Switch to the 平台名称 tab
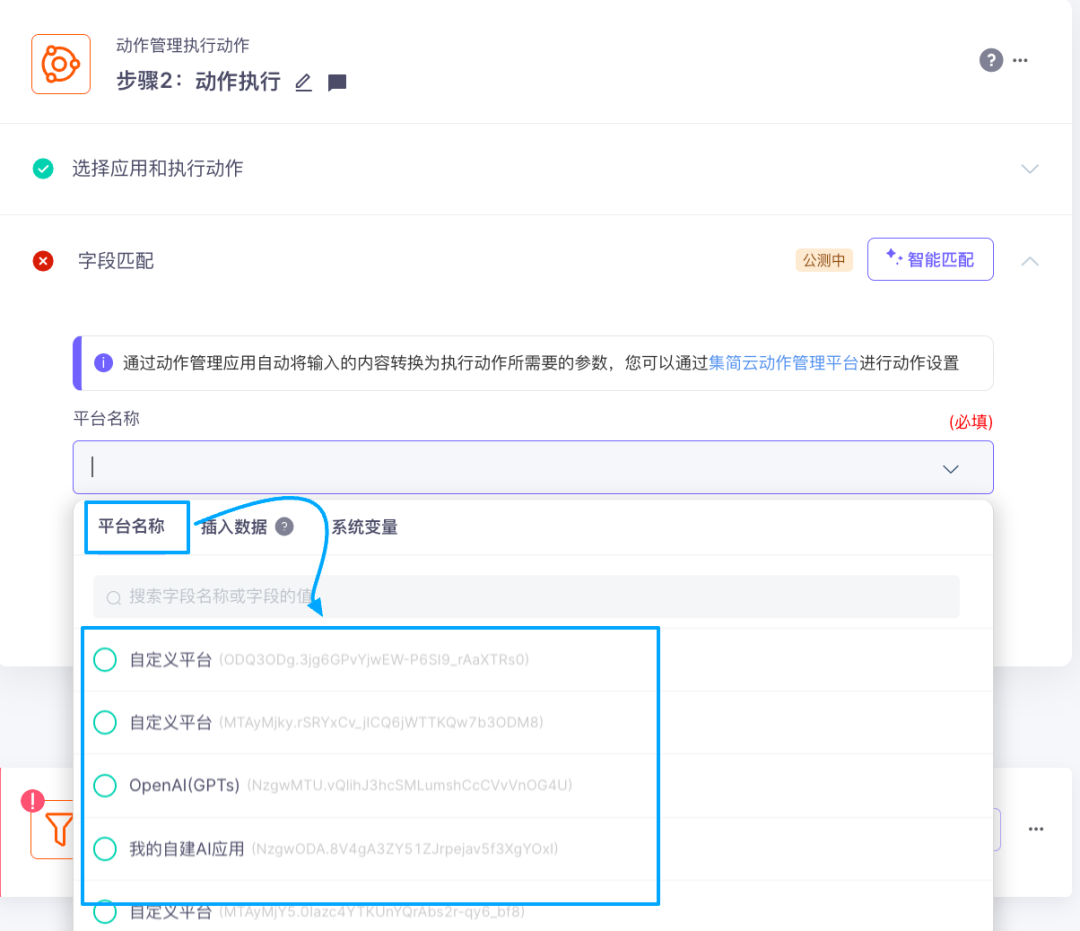The image size is (1080, 931). (x=132, y=527)
